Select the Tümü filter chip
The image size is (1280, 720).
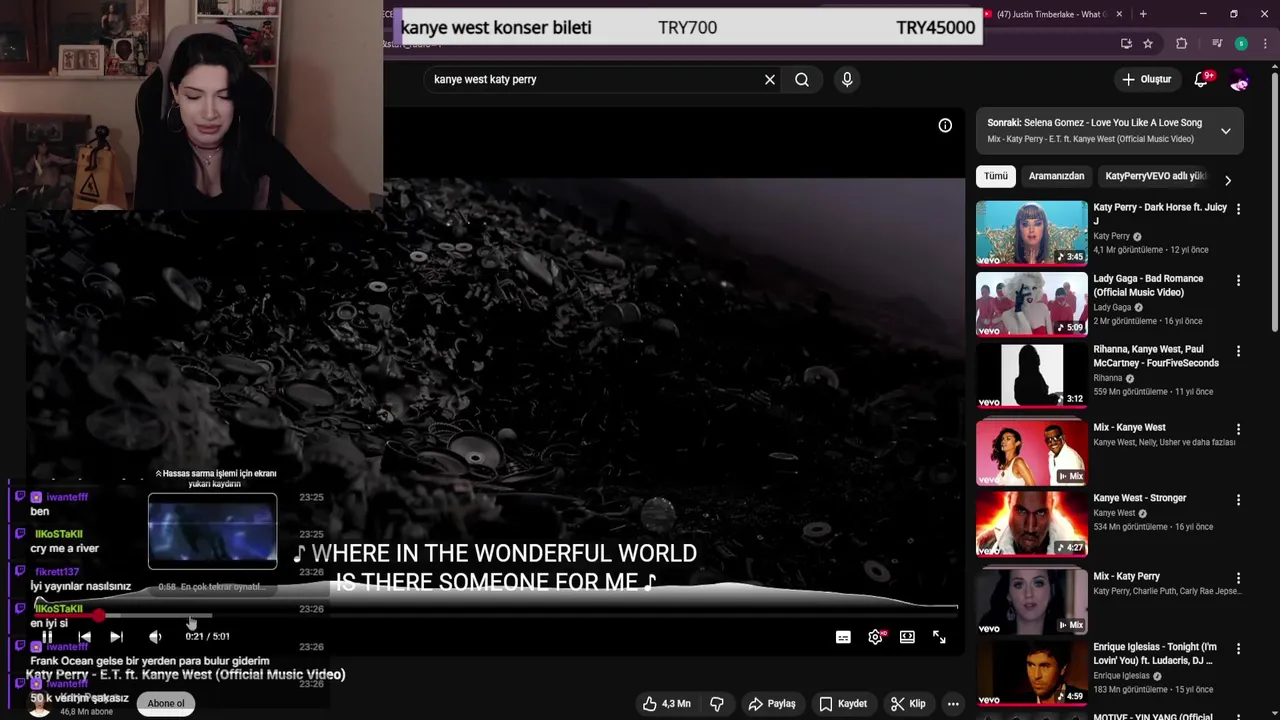(x=996, y=176)
